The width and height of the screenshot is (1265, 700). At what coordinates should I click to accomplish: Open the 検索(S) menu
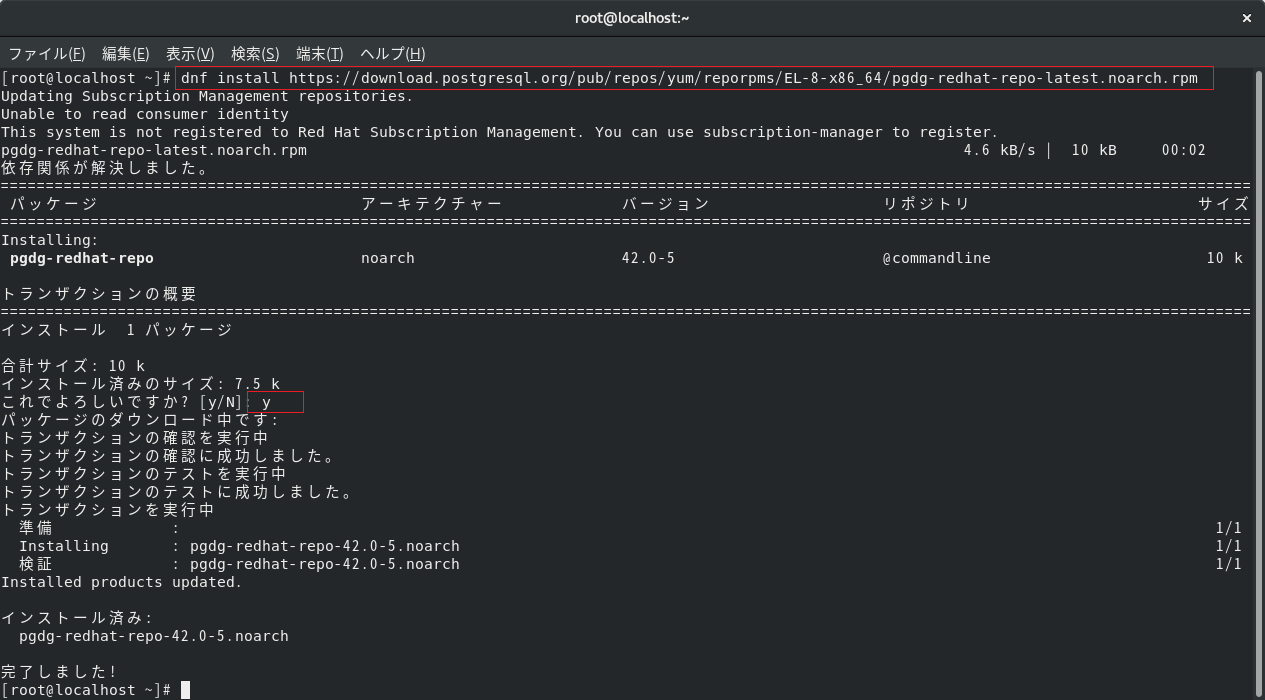tap(255, 54)
